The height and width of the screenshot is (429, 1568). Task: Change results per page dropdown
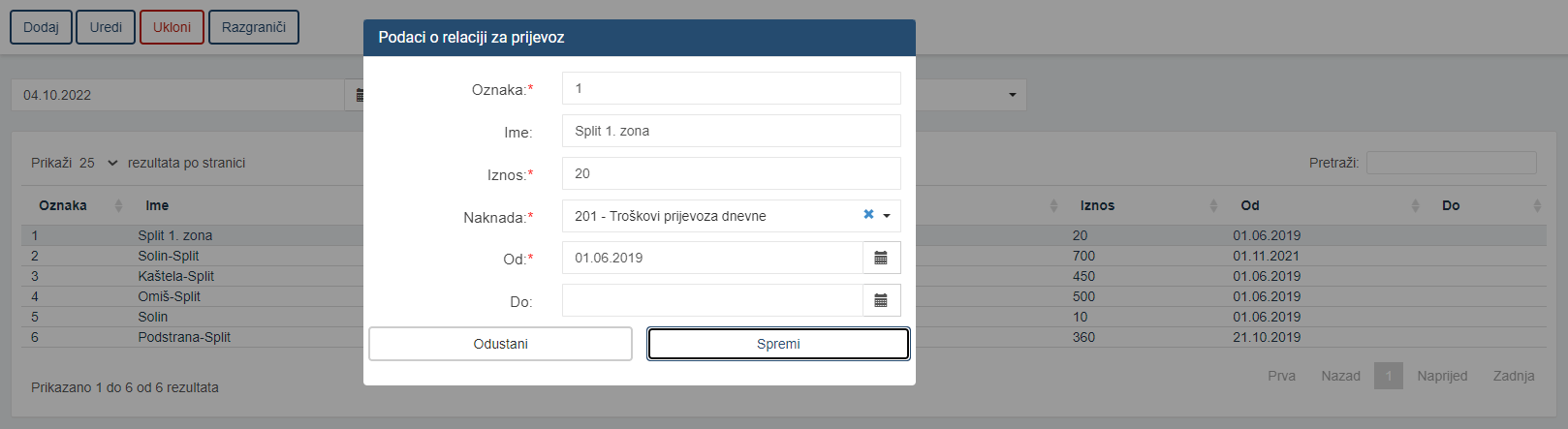pyautogui.click(x=98, y=163)
